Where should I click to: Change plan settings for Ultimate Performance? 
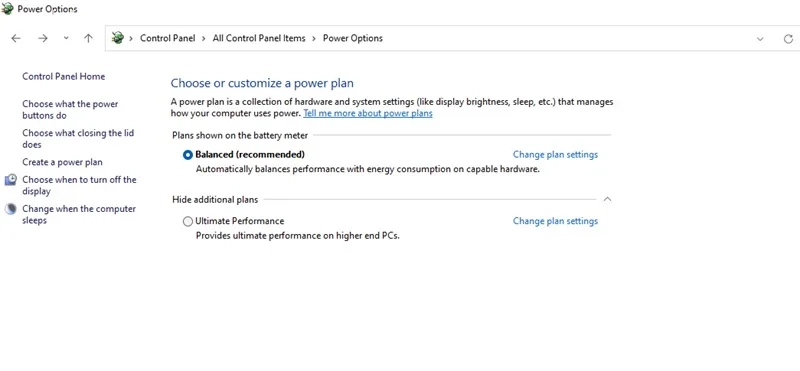tap(555, 221)
